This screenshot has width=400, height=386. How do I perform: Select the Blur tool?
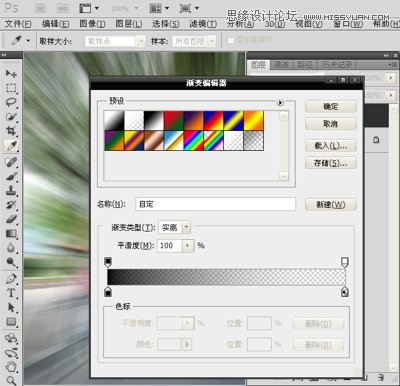(x=11, y=248)
